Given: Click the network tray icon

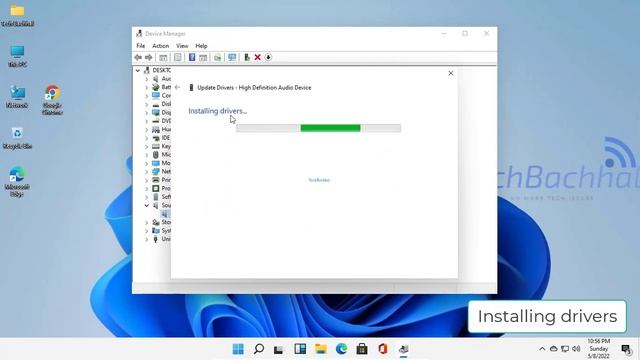Looking at the screenshot, I should (565, 349).
